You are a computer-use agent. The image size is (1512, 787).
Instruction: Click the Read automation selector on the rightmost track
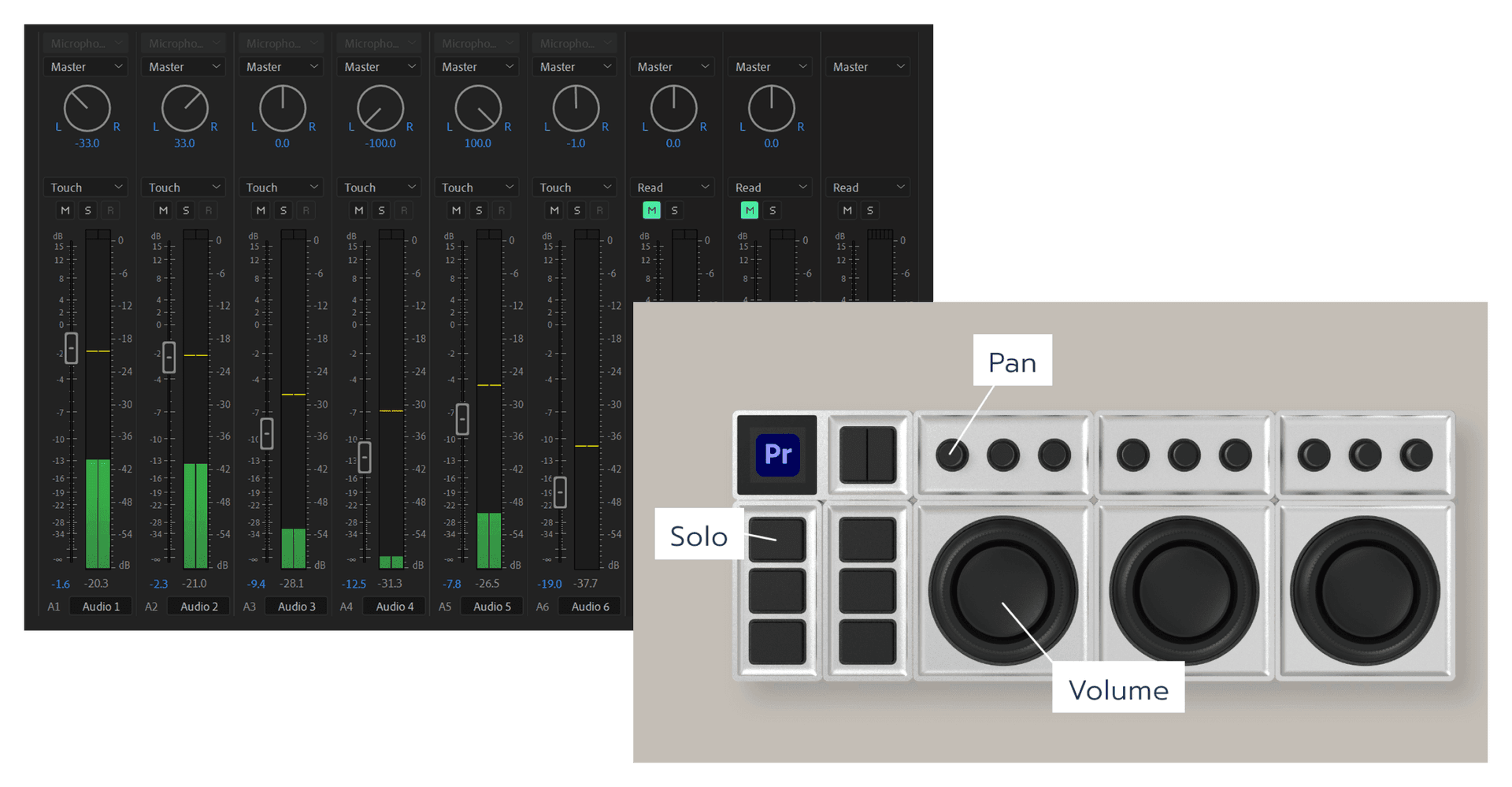point(867,187)
